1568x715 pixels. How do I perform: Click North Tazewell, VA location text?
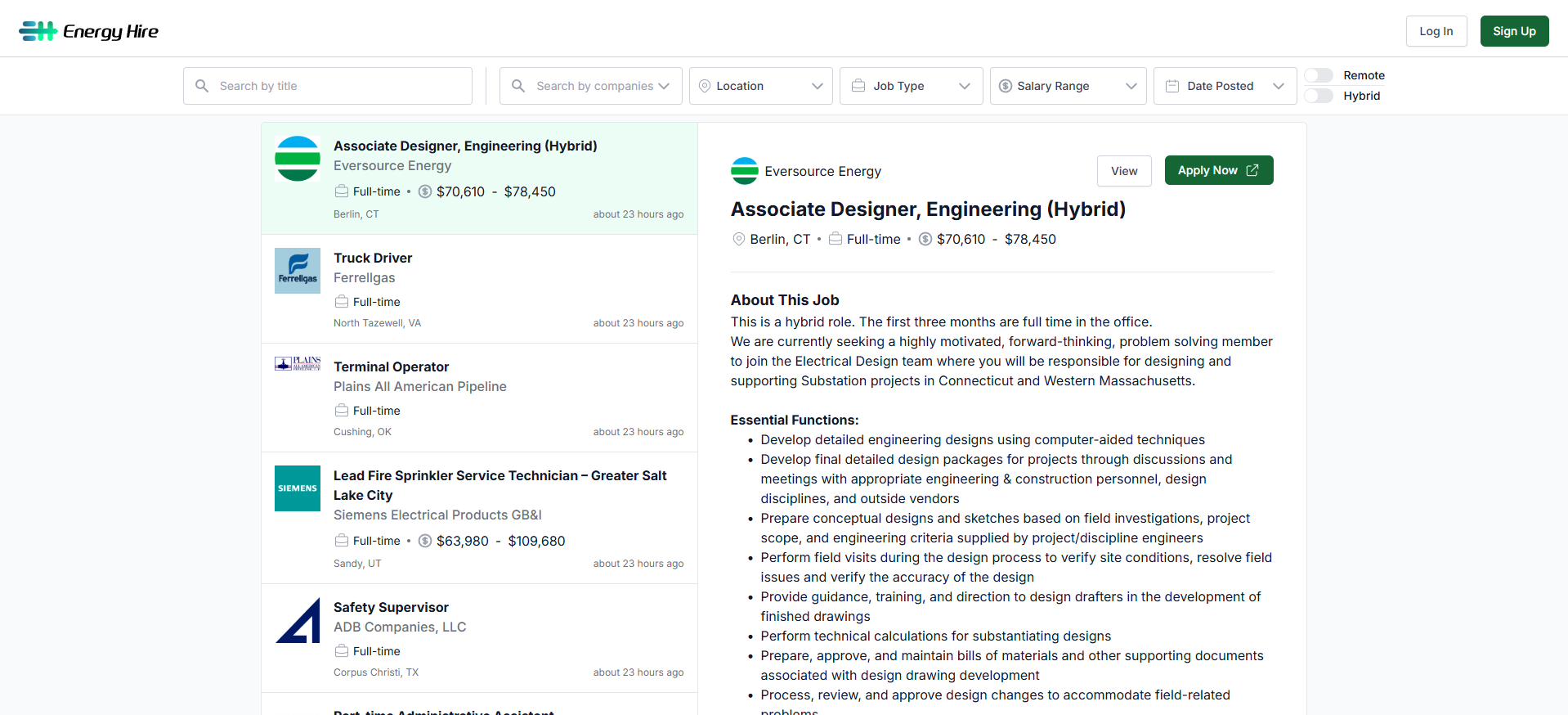click(377, 323)
